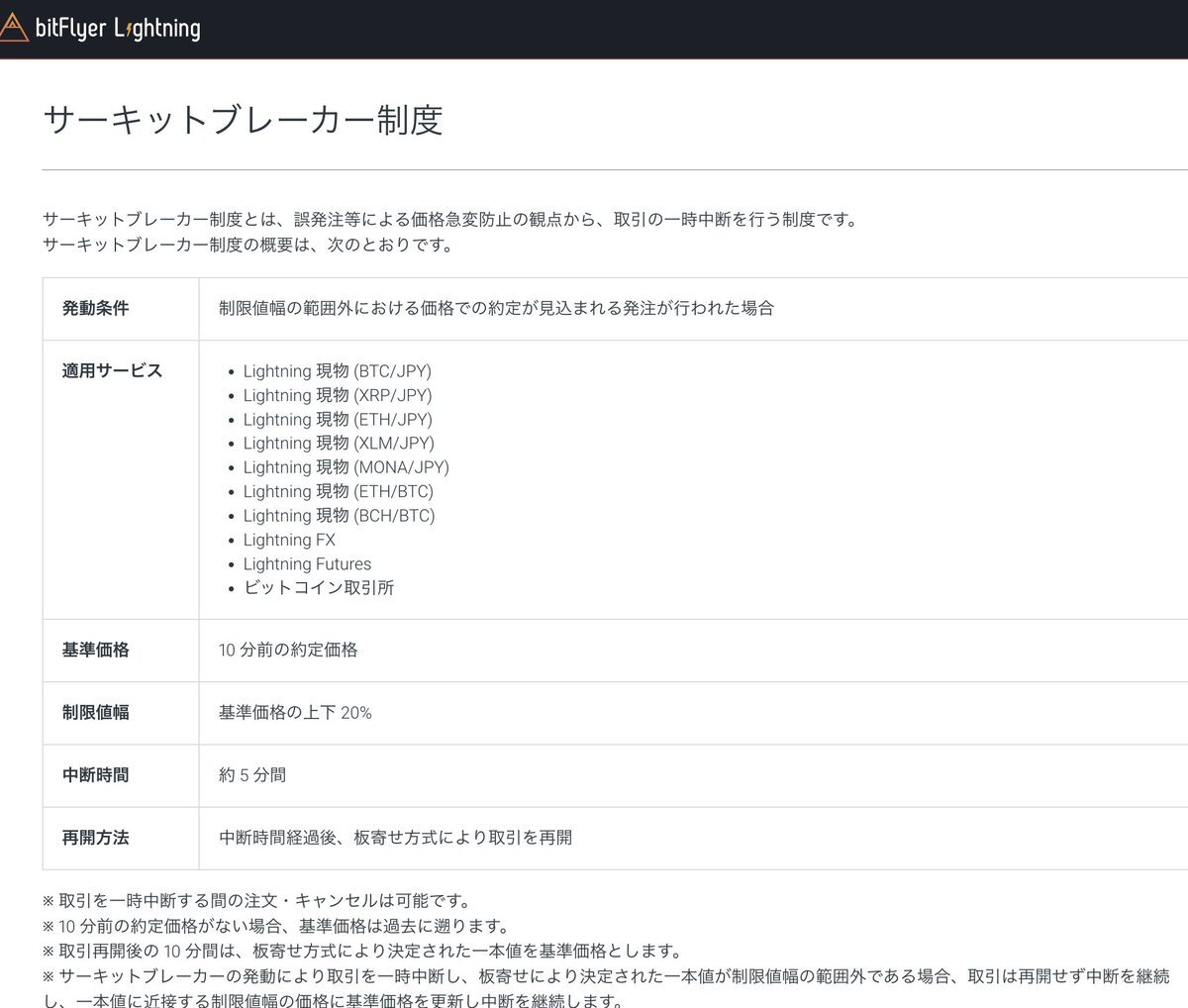The width and height of the screenshot is (1188, 1008).
Task: Click Lightning 現物 (ETH/BTC) list item
Action: [x=338, y=491]
